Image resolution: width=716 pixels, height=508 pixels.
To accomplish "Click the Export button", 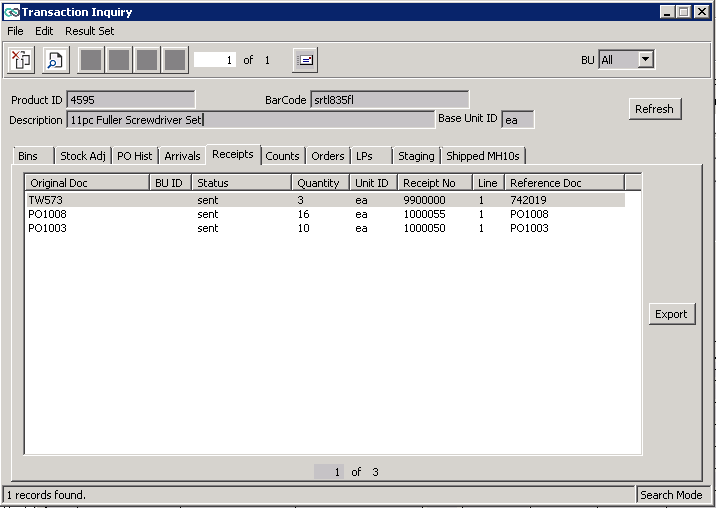I will 671,314.
